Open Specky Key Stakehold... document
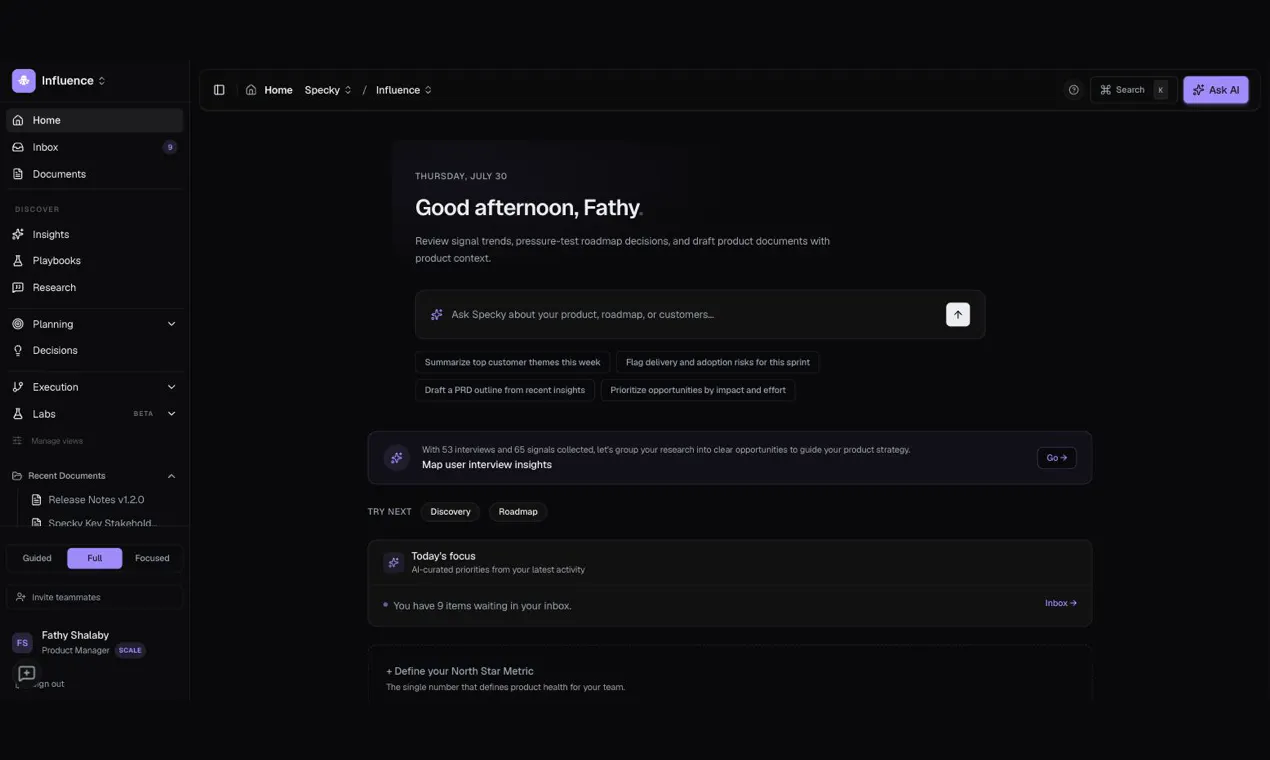The width and height of the screenshot is (1270, 760). [102, 522]
